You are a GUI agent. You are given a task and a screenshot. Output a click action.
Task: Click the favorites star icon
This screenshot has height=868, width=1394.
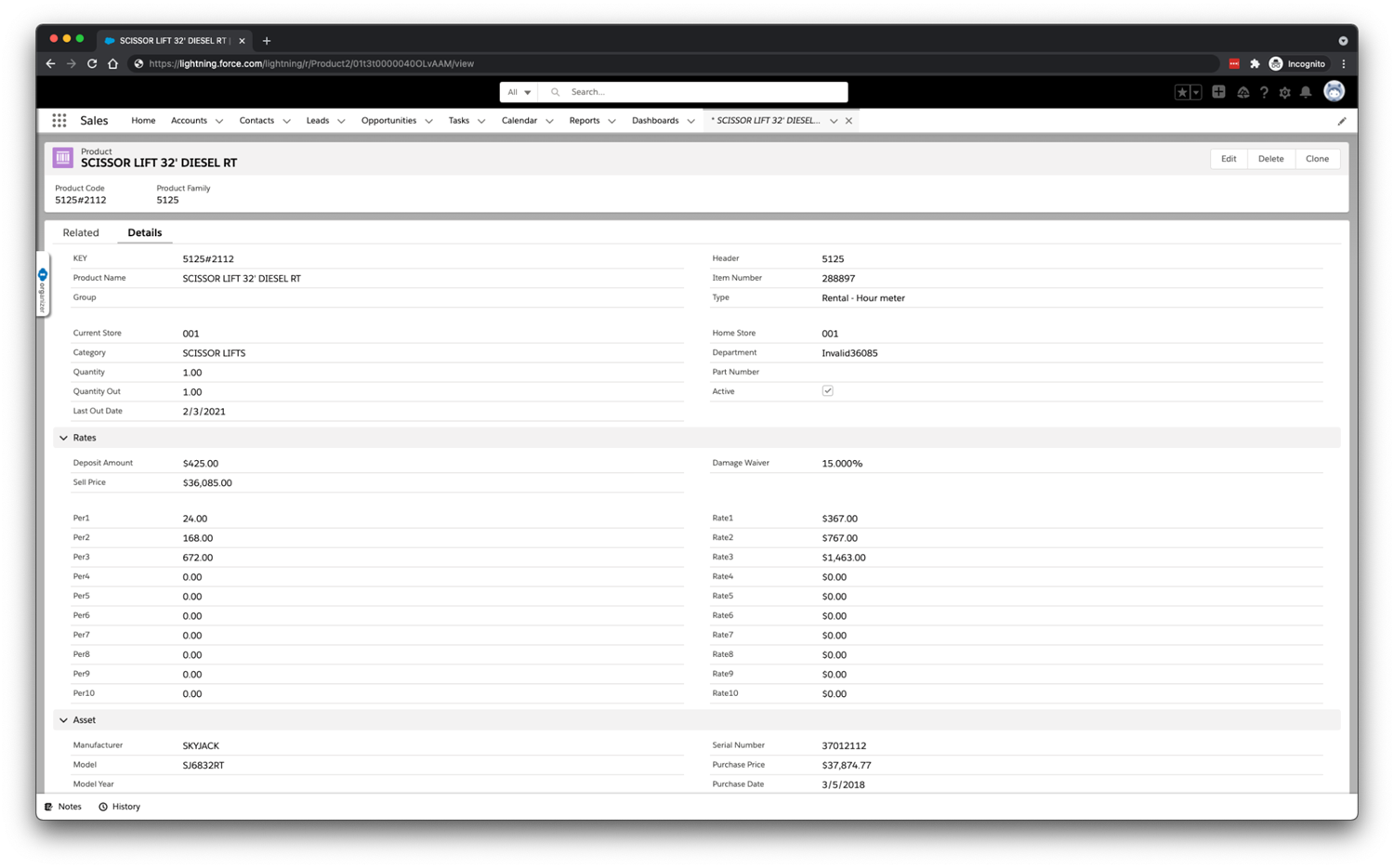1182,92
